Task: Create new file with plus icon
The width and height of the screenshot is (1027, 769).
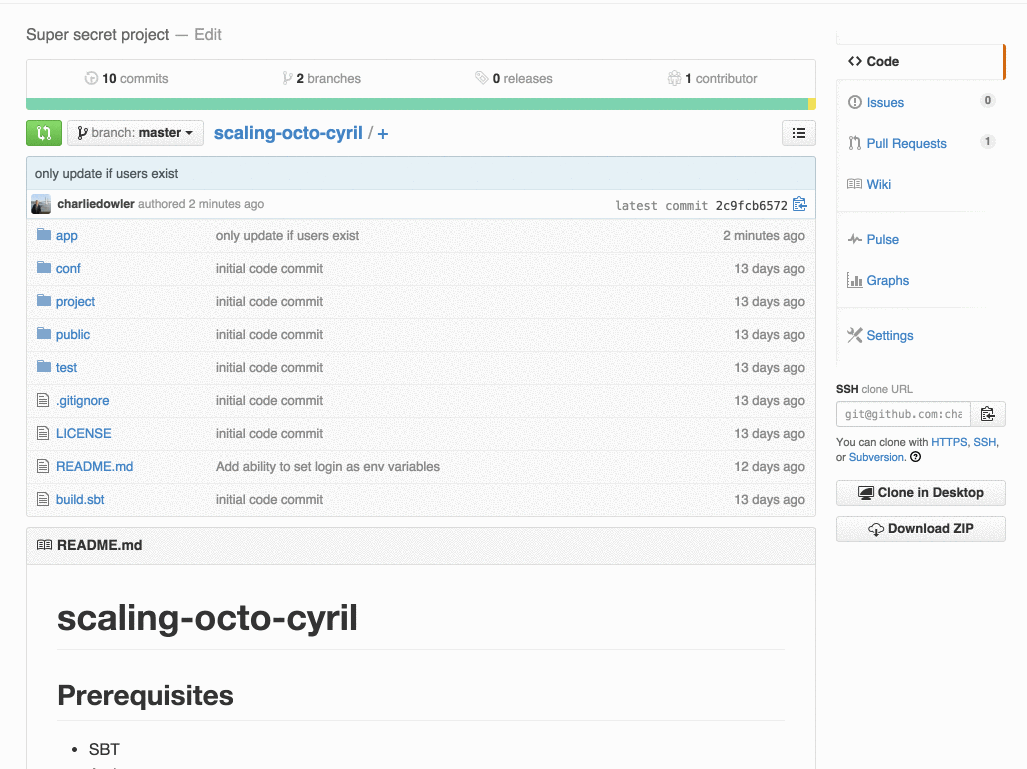Action: (x=383, y=134)
